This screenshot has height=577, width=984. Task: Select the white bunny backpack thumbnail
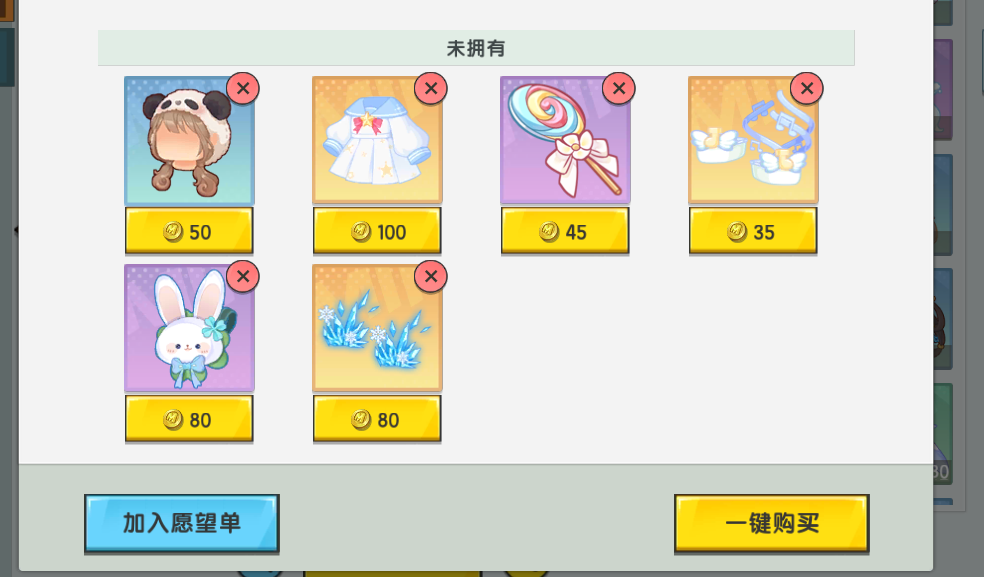click(x=189, y=328)
